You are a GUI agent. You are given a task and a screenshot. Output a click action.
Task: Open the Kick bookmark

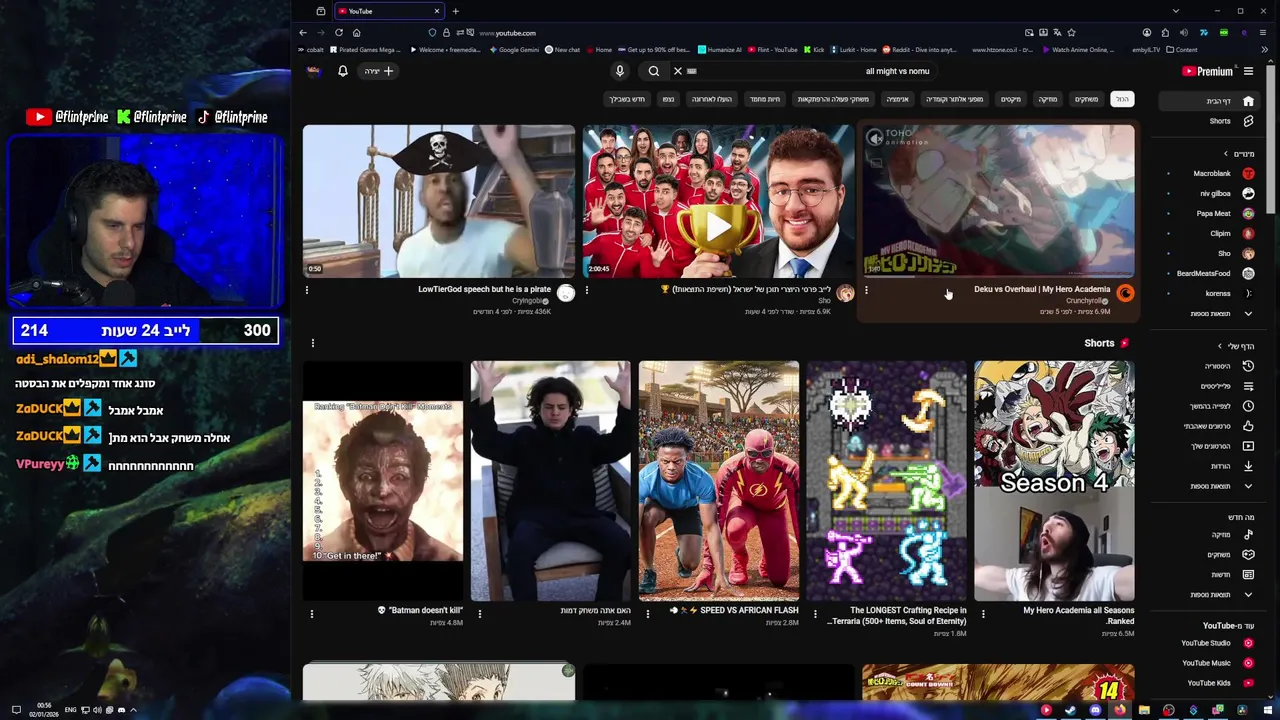[x=814, y=49]
